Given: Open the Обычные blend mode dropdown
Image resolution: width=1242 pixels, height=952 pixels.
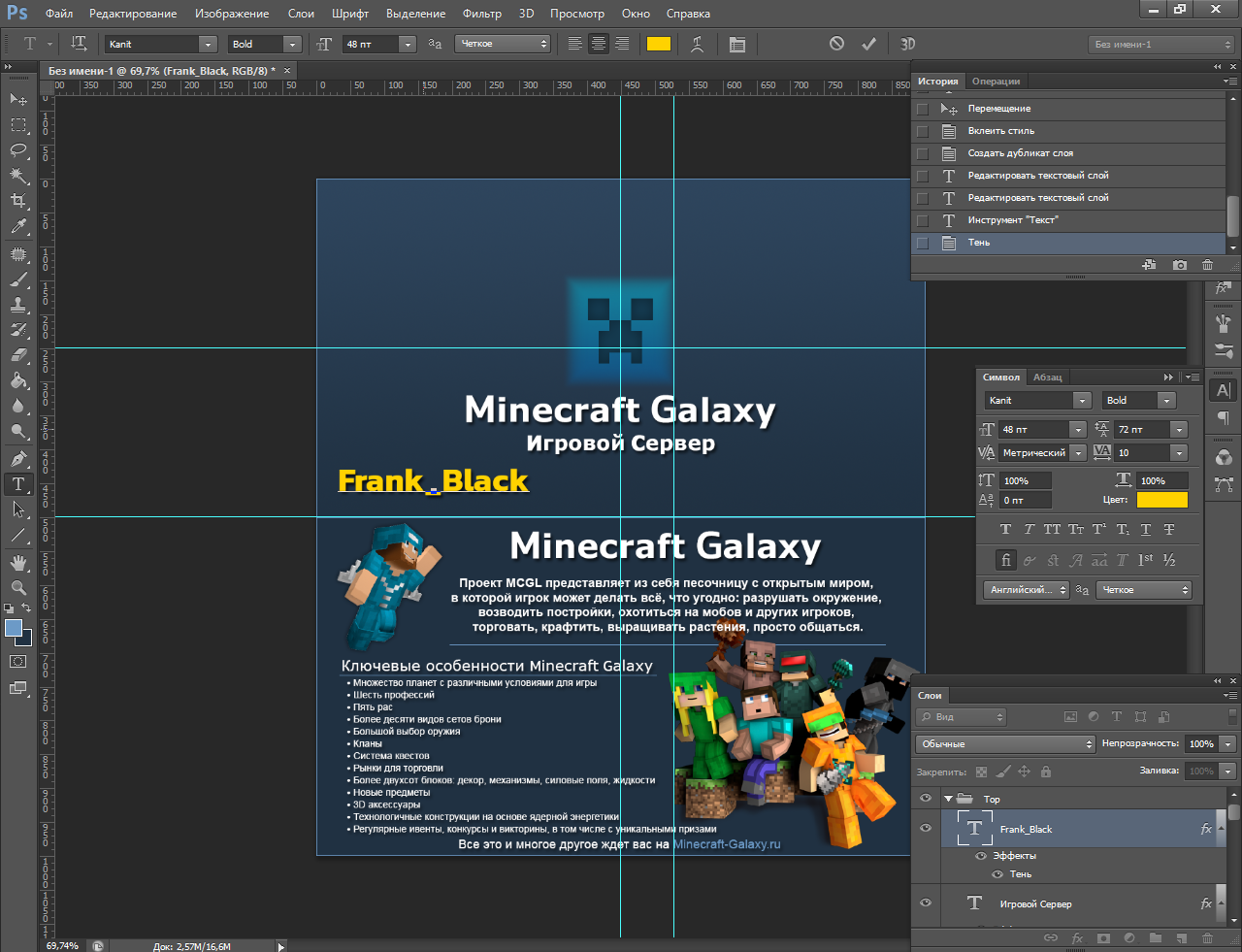Looking at the screenshot, I should point(1005,744).
